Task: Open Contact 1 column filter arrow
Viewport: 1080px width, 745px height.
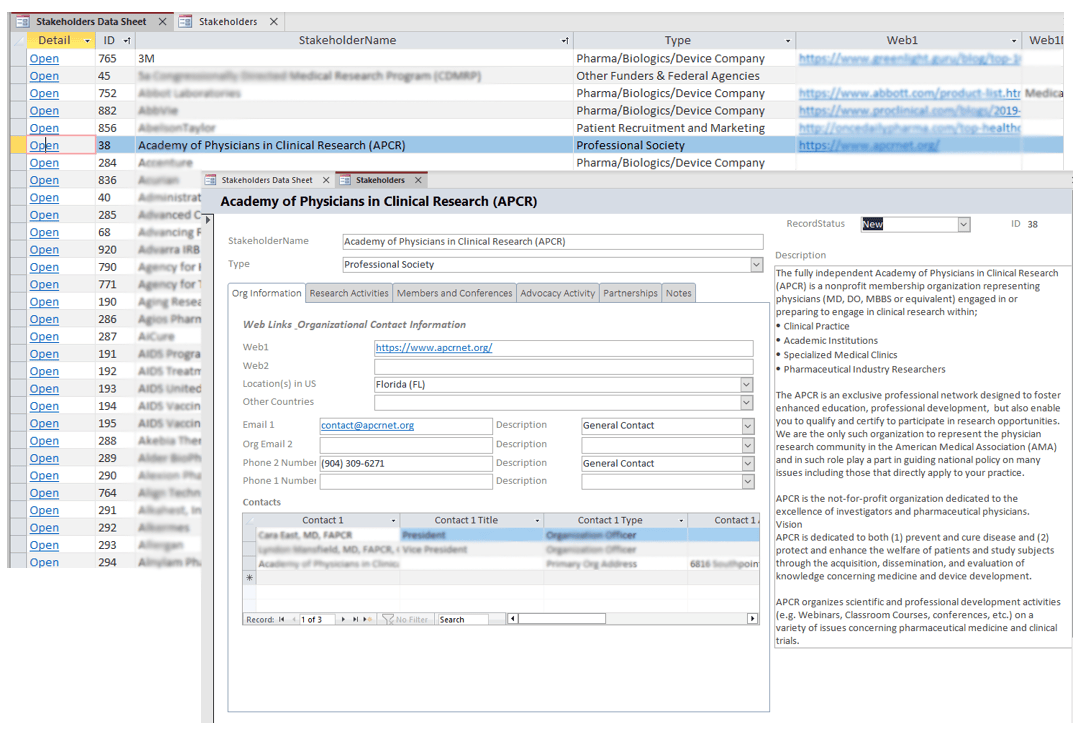Action: (393, 521)
